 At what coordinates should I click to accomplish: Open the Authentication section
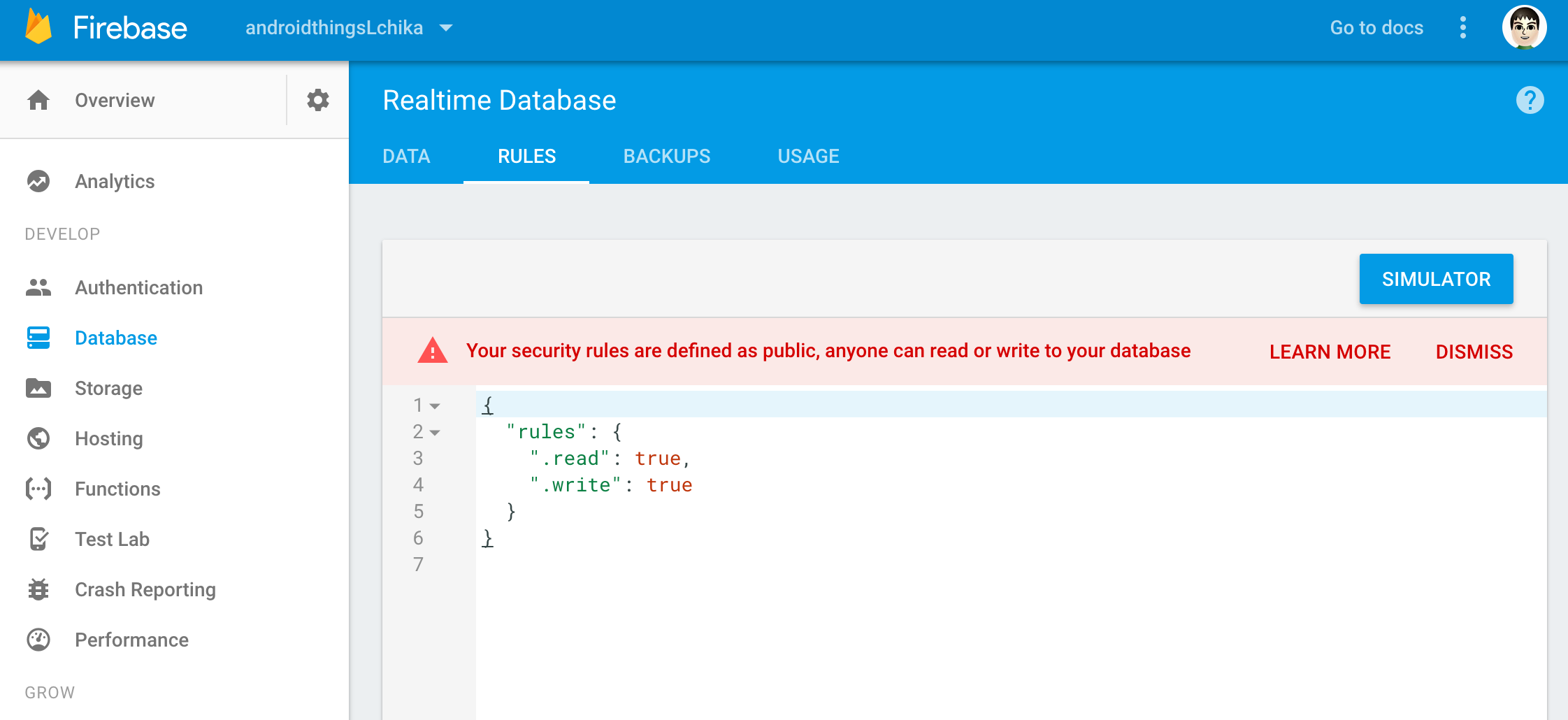[138, 287]
